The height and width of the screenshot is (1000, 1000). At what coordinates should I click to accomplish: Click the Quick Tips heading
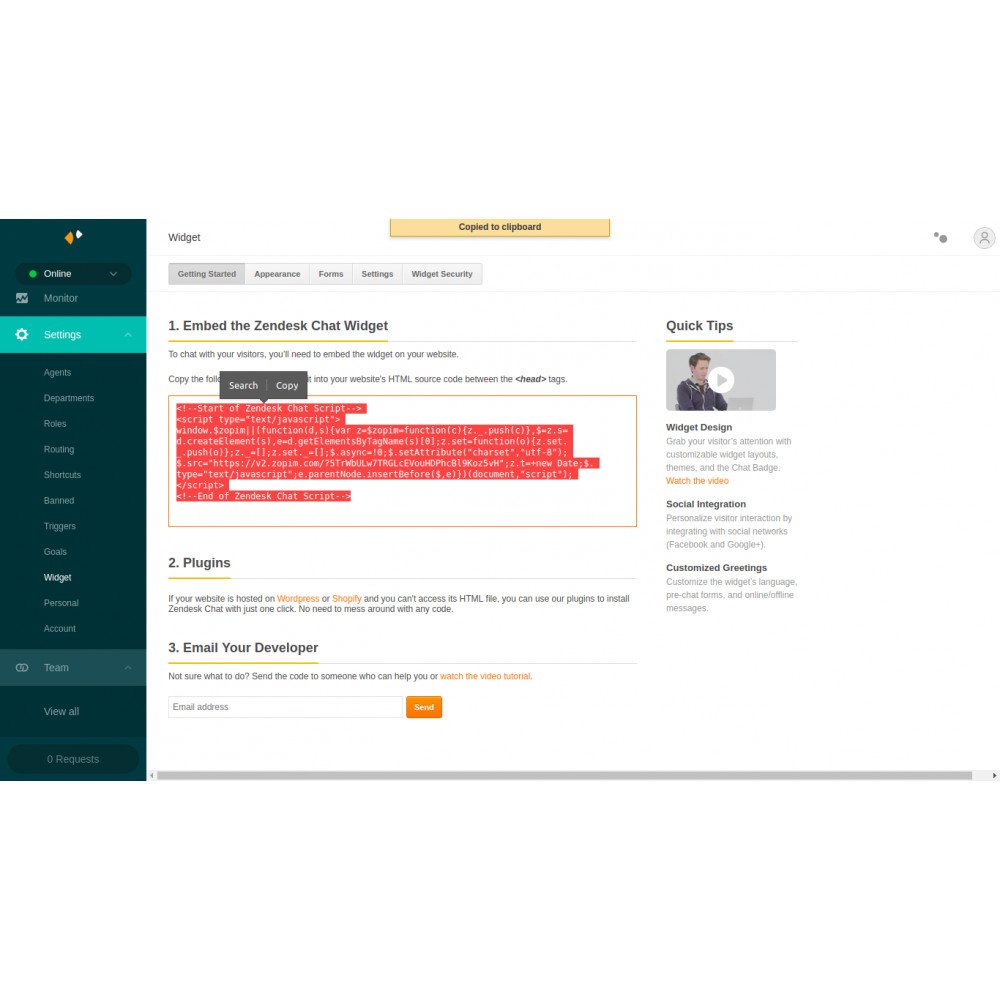[x=699, y=325]
